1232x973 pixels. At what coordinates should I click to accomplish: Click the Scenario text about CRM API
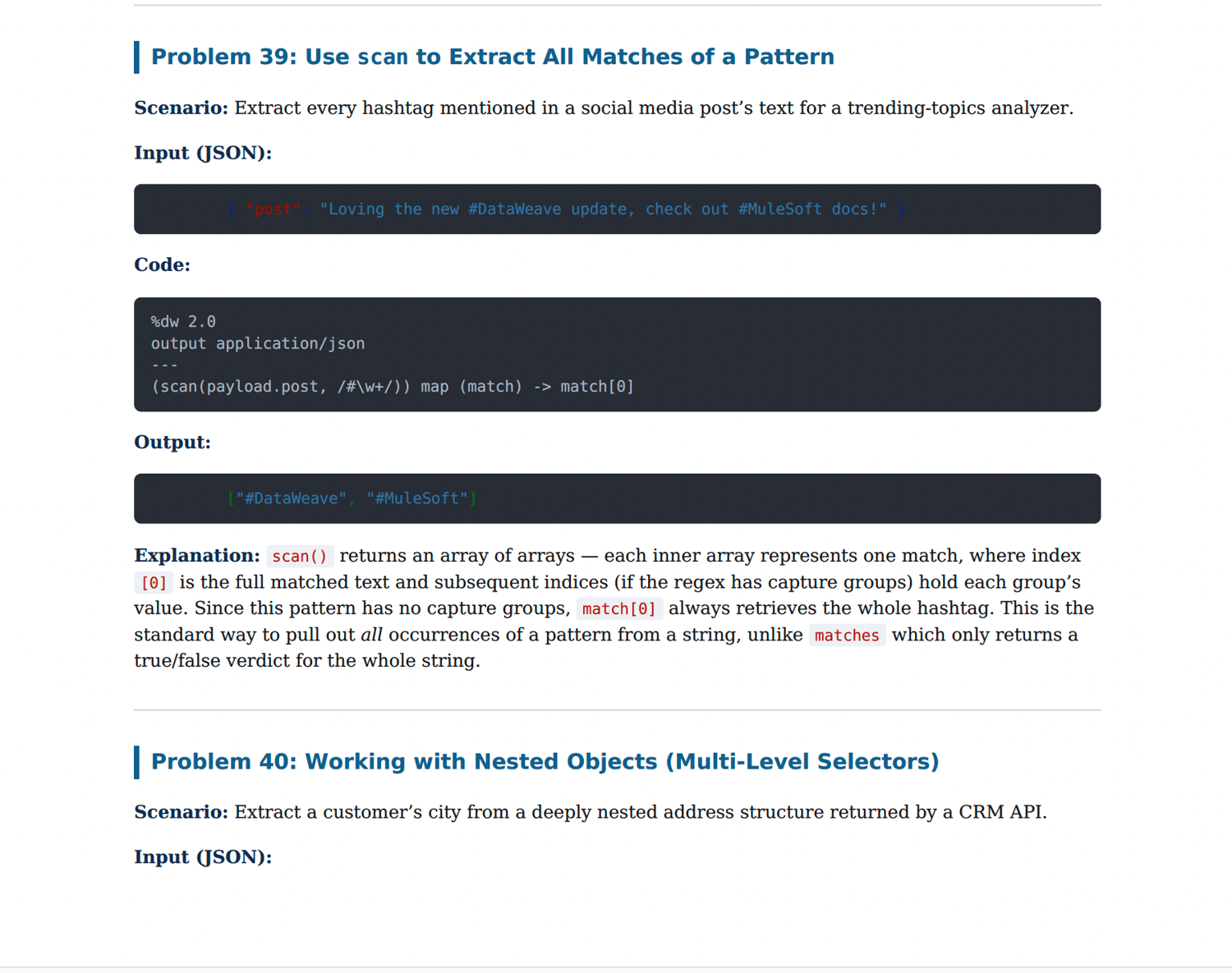(591, 812)
